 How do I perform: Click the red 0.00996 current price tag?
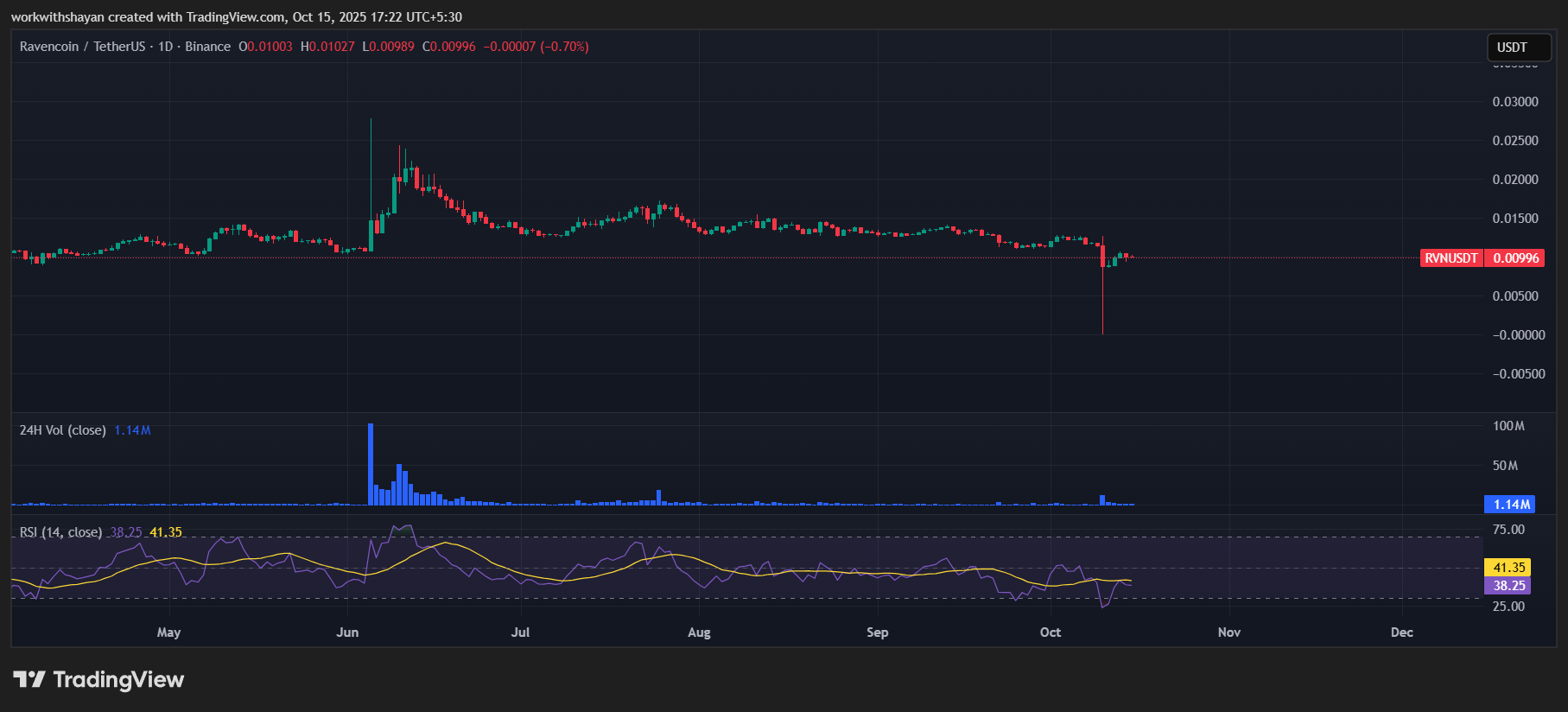click(x=1515, y=258)
